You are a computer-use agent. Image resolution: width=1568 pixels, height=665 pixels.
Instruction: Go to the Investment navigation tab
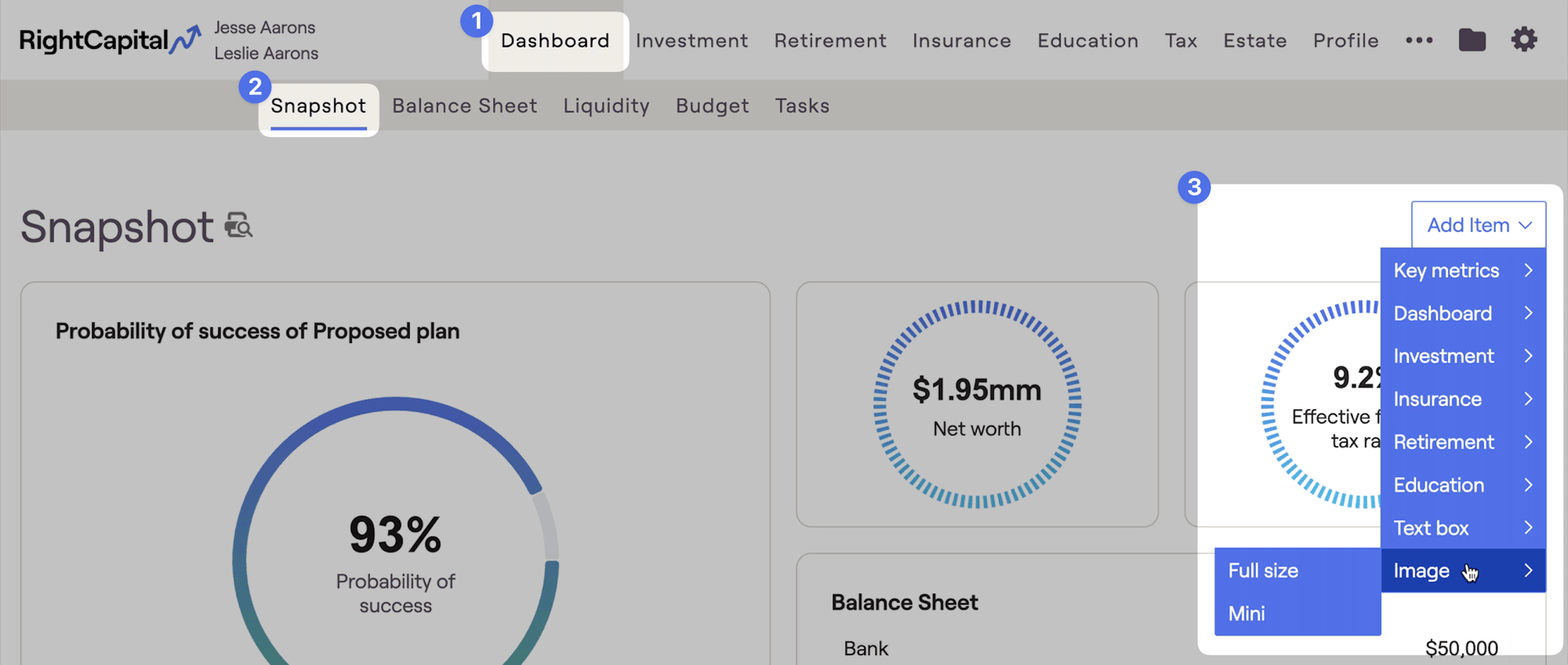(x=692, y=41)
